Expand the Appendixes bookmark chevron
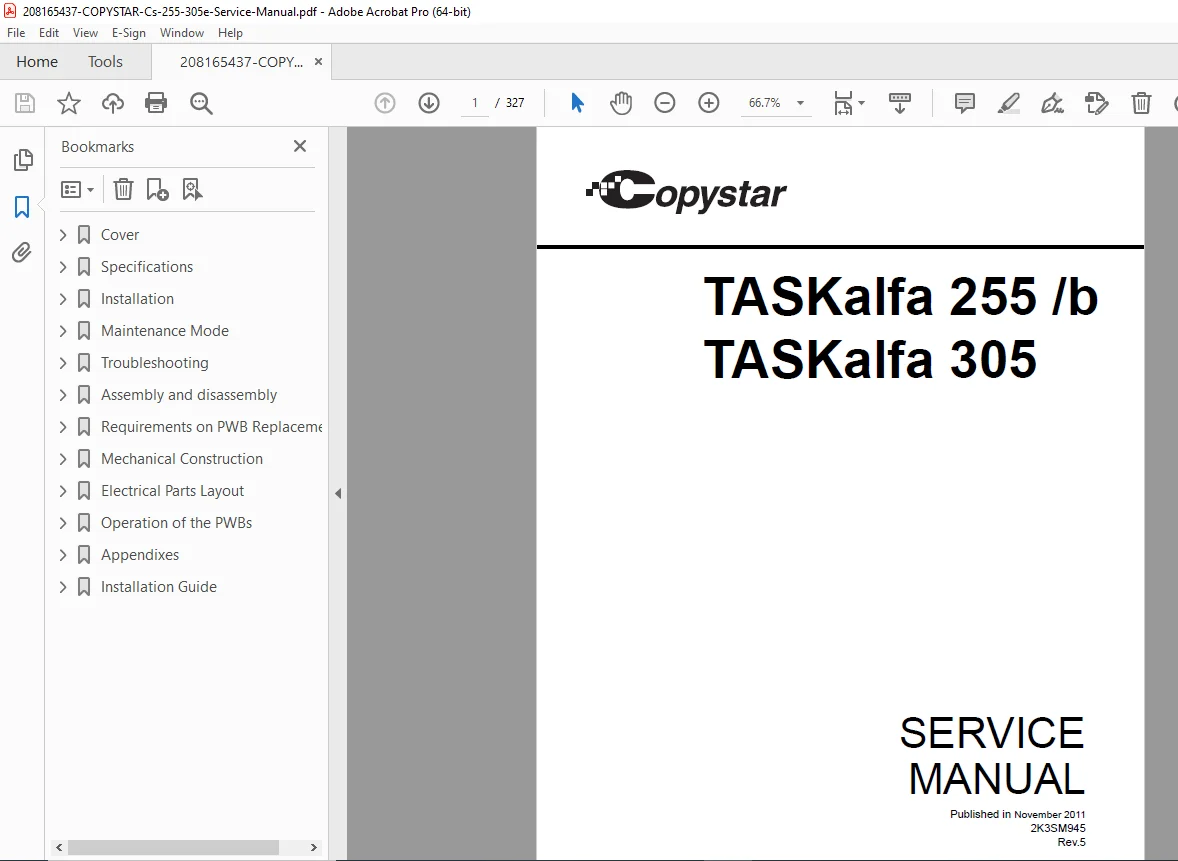1178x861 pixels. (x=63, y=555)
